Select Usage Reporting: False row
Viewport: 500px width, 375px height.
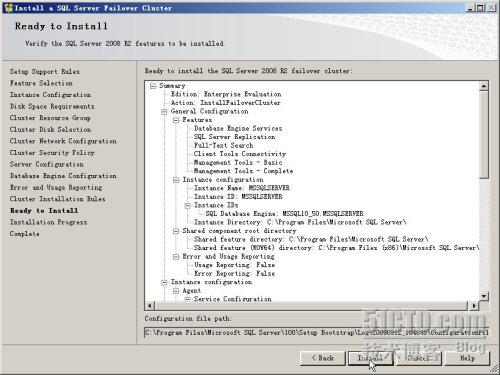pyautogui.click(x=235, y=265)
